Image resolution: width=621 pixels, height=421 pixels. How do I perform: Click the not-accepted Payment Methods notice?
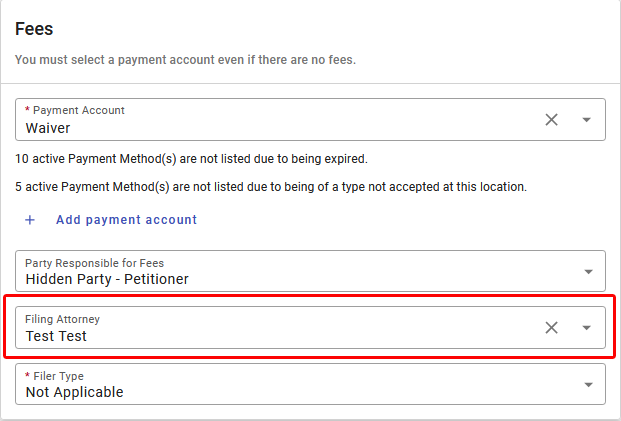[271, 187]
